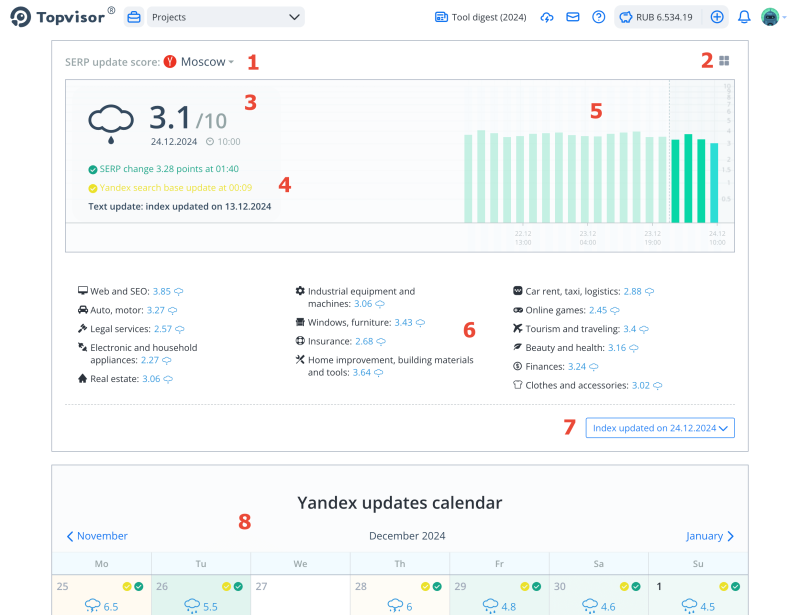Open the mail envelope icon
Image resolution: width=800 pixels, height=615 pixels.
[x=572, y=17]
